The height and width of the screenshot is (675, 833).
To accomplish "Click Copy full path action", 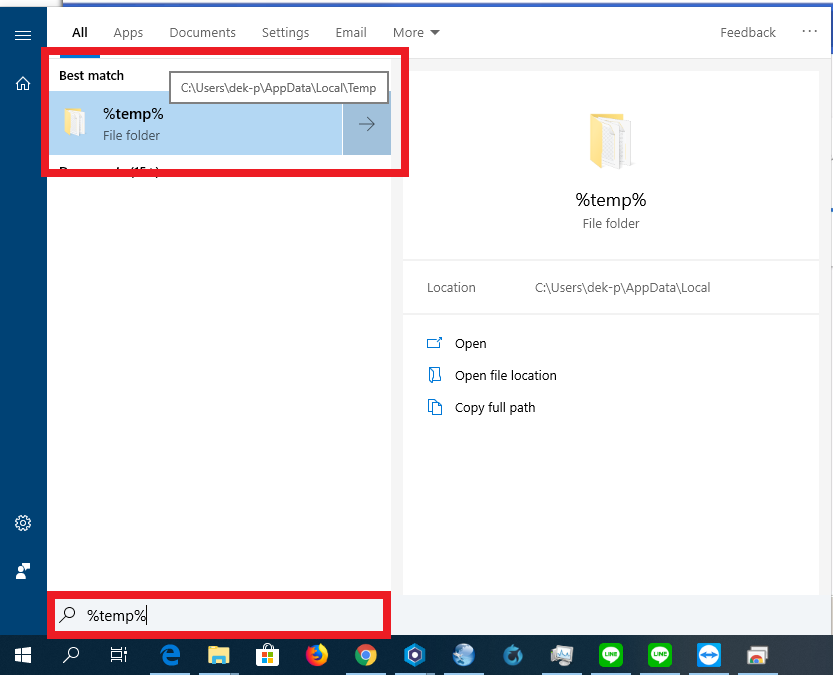I will (495, 407).
